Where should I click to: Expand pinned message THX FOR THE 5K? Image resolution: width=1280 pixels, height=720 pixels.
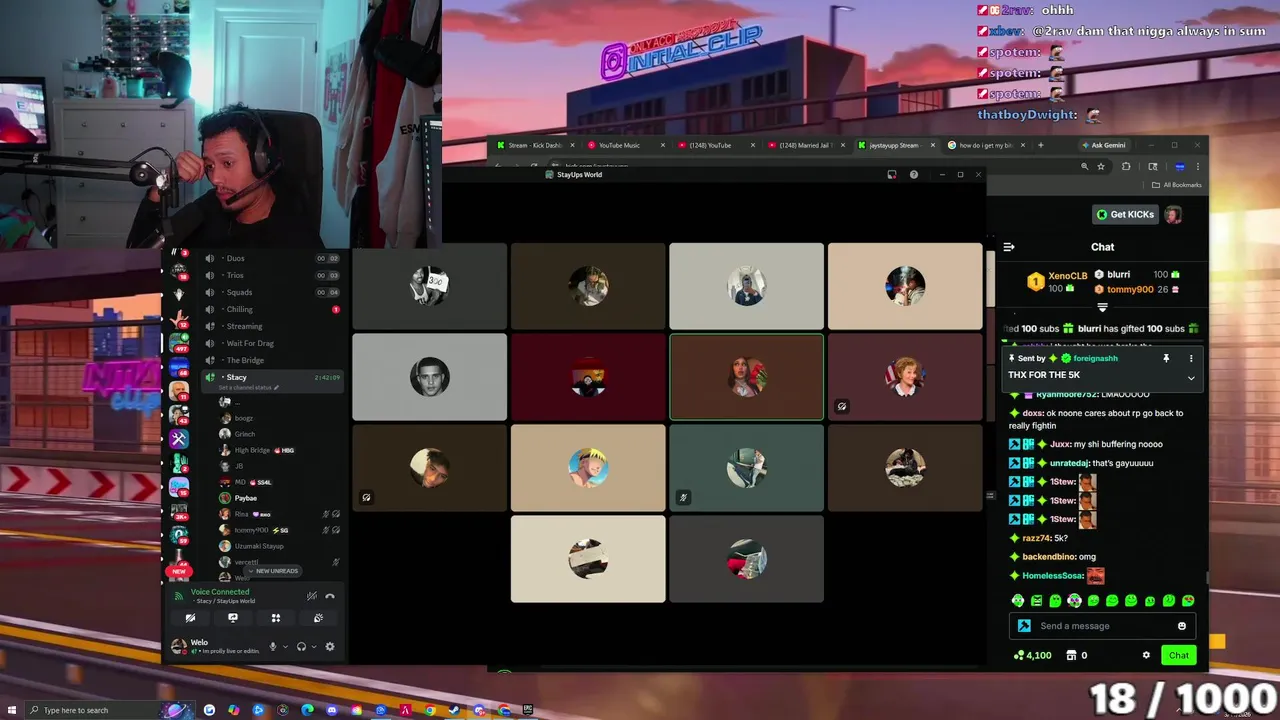1191,378
